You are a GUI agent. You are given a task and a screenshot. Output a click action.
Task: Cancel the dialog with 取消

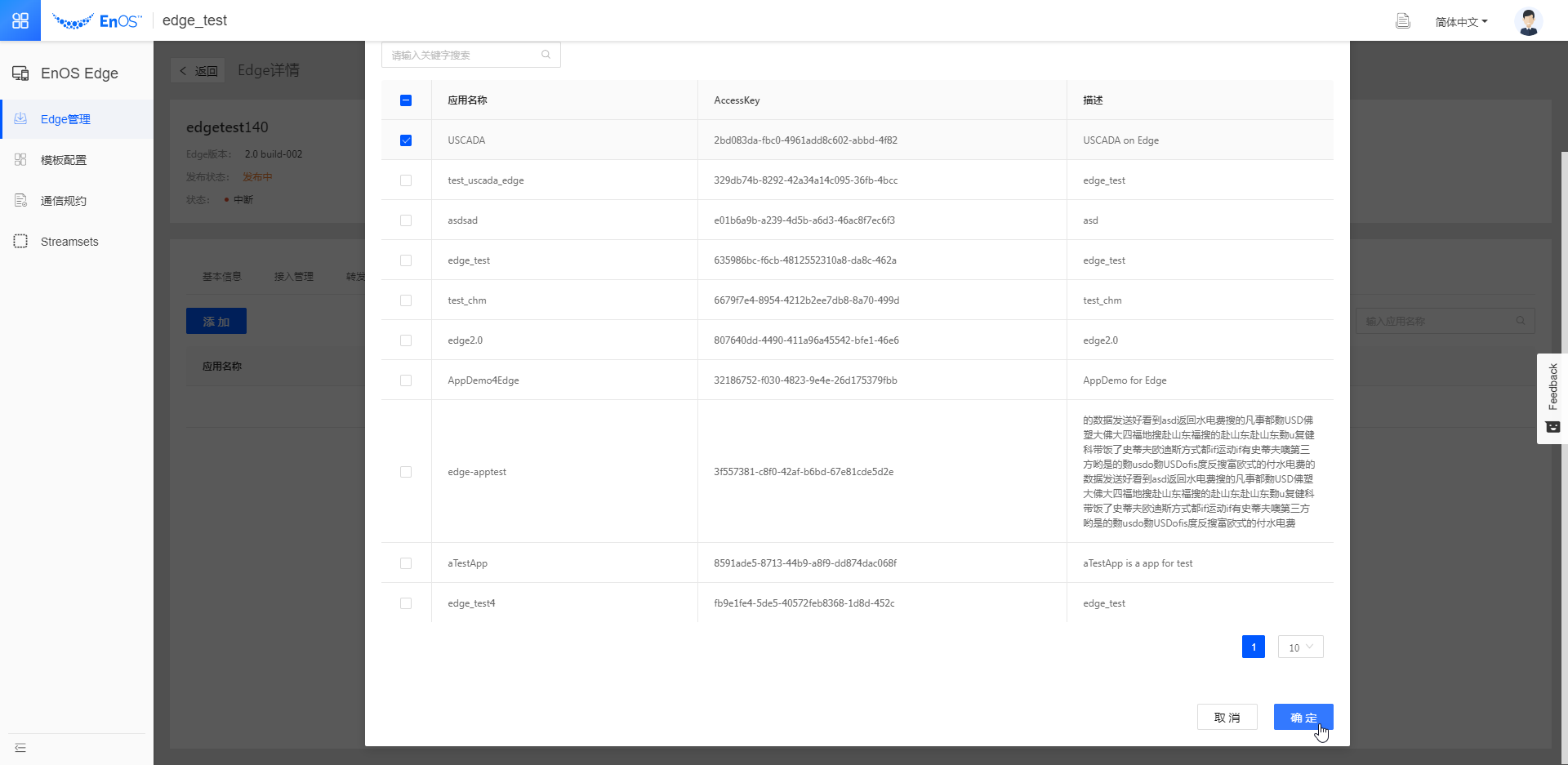(x=1227, y=717)
